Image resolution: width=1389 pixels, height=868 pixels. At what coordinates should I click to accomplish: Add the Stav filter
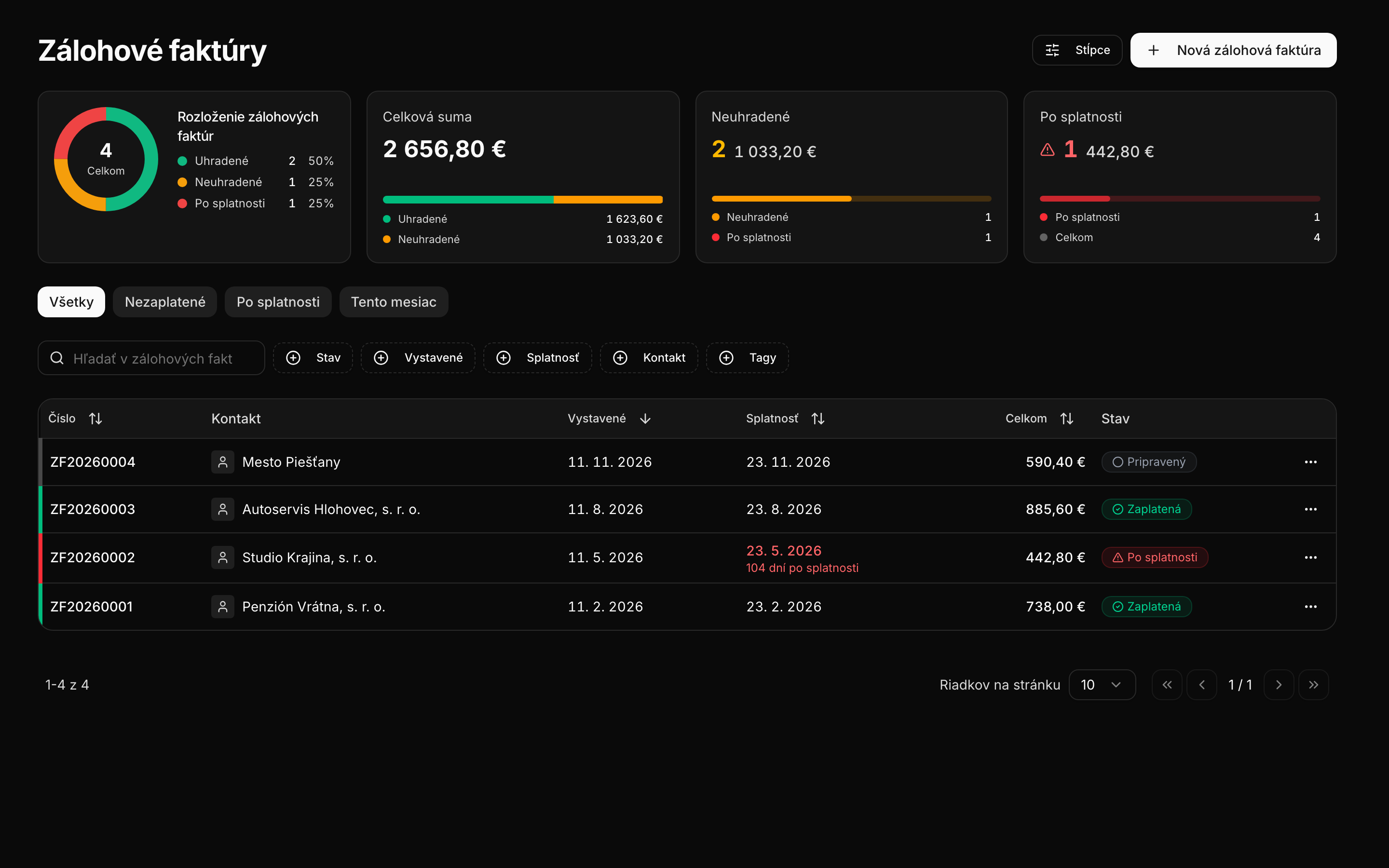pos(313,358)
